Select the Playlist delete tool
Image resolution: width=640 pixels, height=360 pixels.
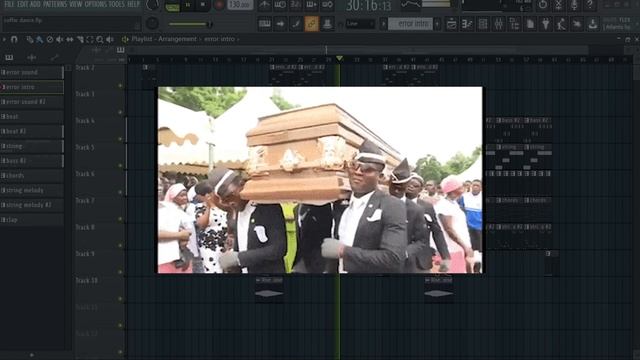(x=50, y=39)
